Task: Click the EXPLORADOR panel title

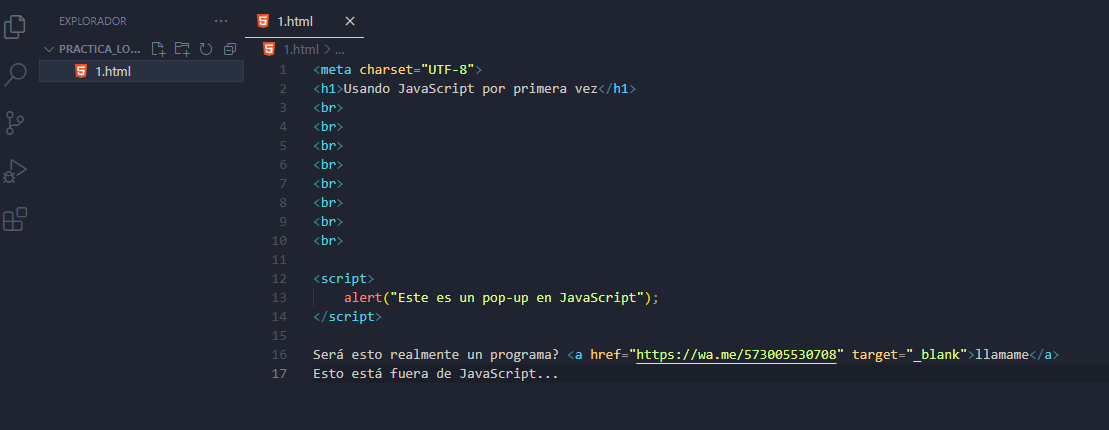Action: point(93,21)
